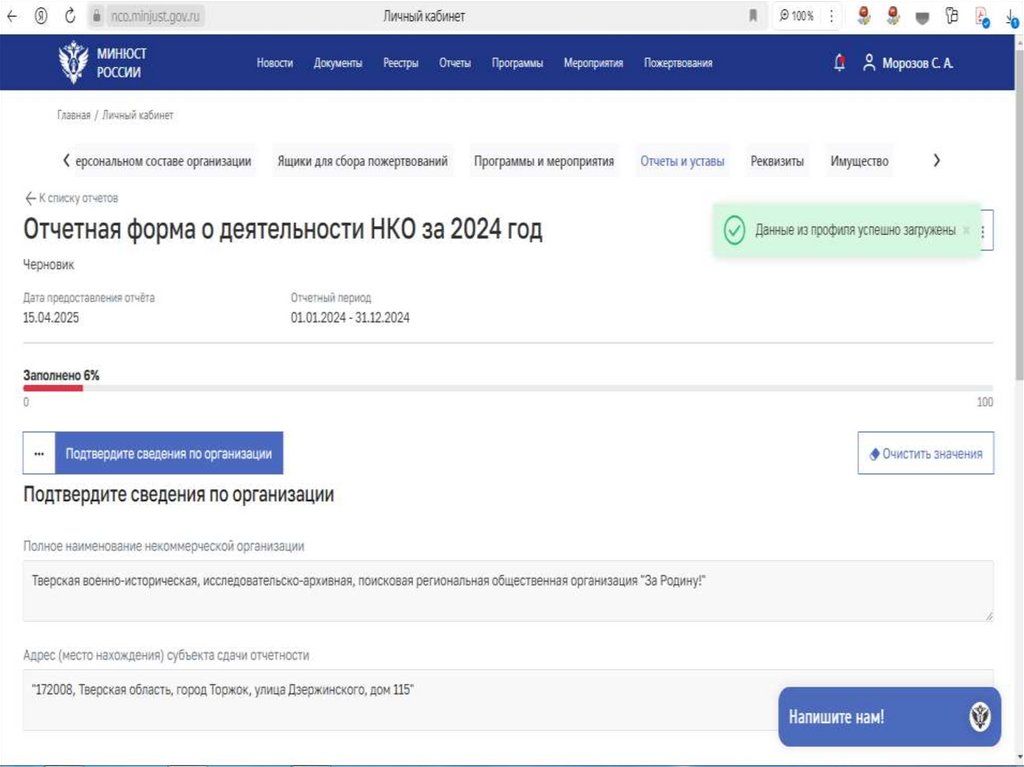
Task: Click the PDF extension icon with checkmark
Action: pyautogui.click(x=982, y=17)
